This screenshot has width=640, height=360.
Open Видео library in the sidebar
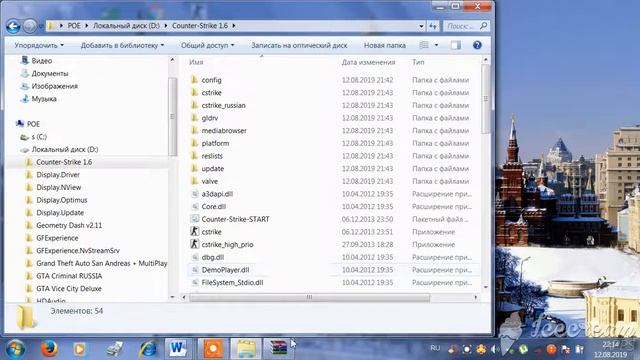coord(42,61)
